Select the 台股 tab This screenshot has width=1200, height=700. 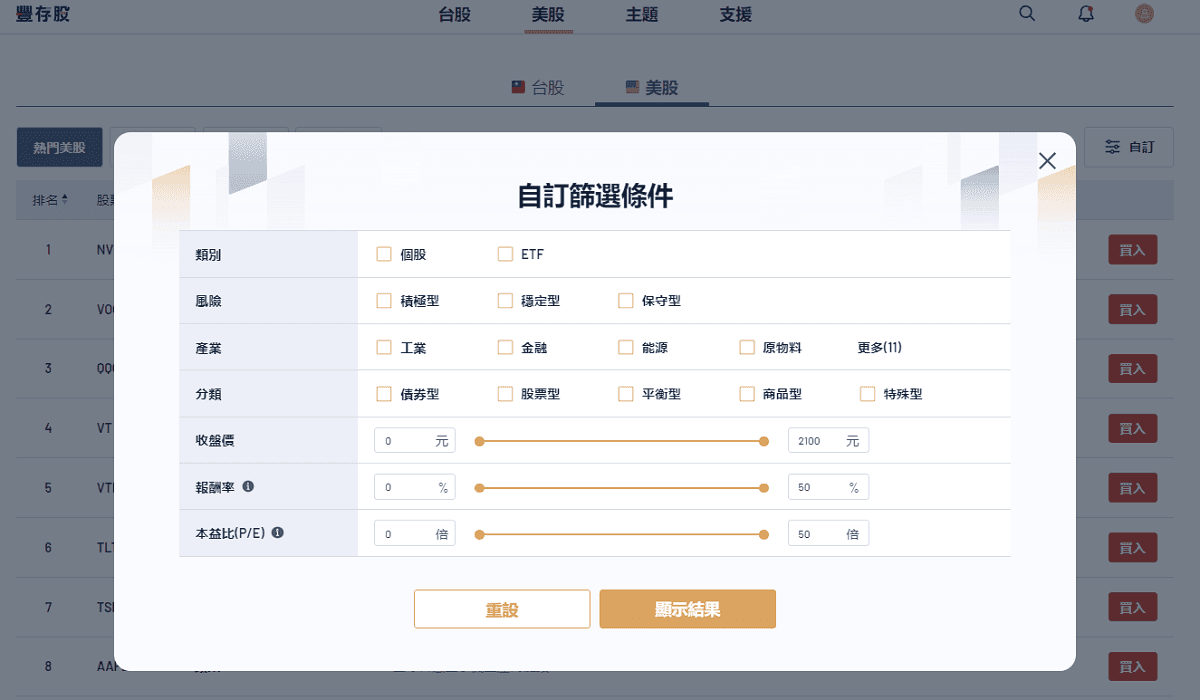tap(537, 87)
